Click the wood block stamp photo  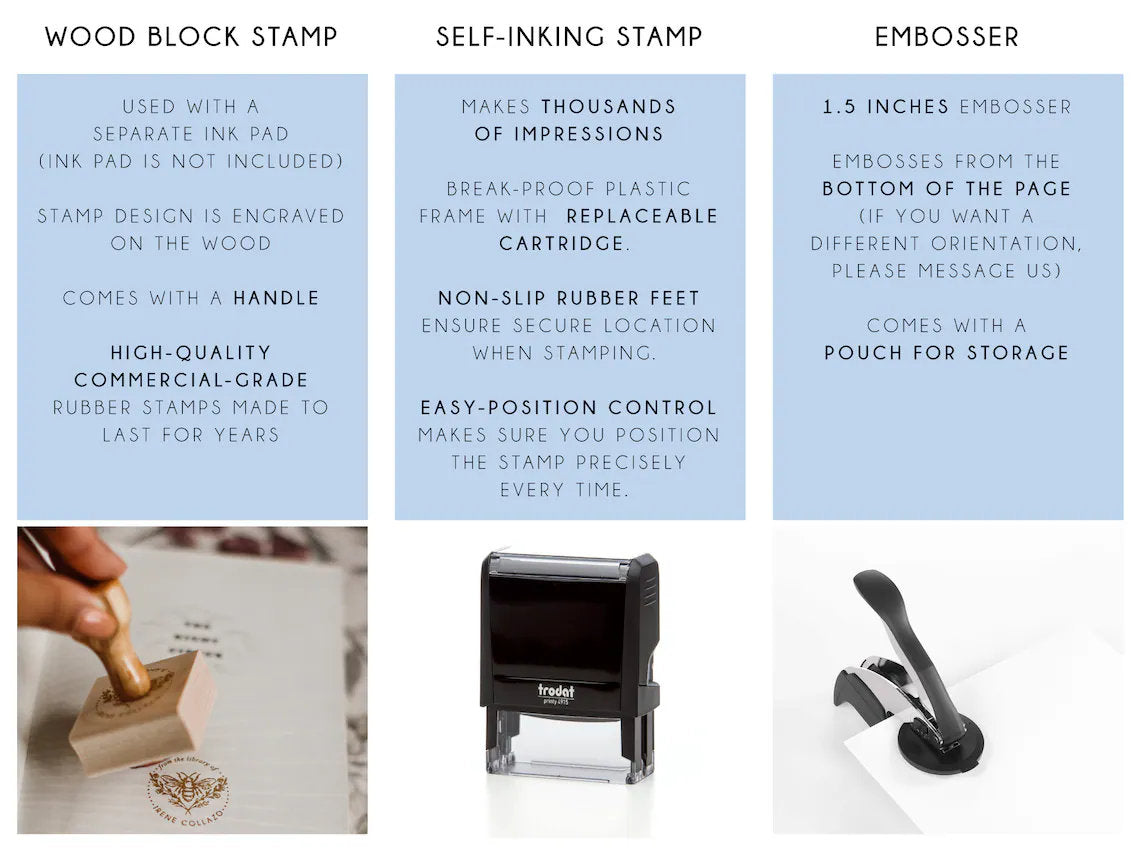tap(192, 680)
